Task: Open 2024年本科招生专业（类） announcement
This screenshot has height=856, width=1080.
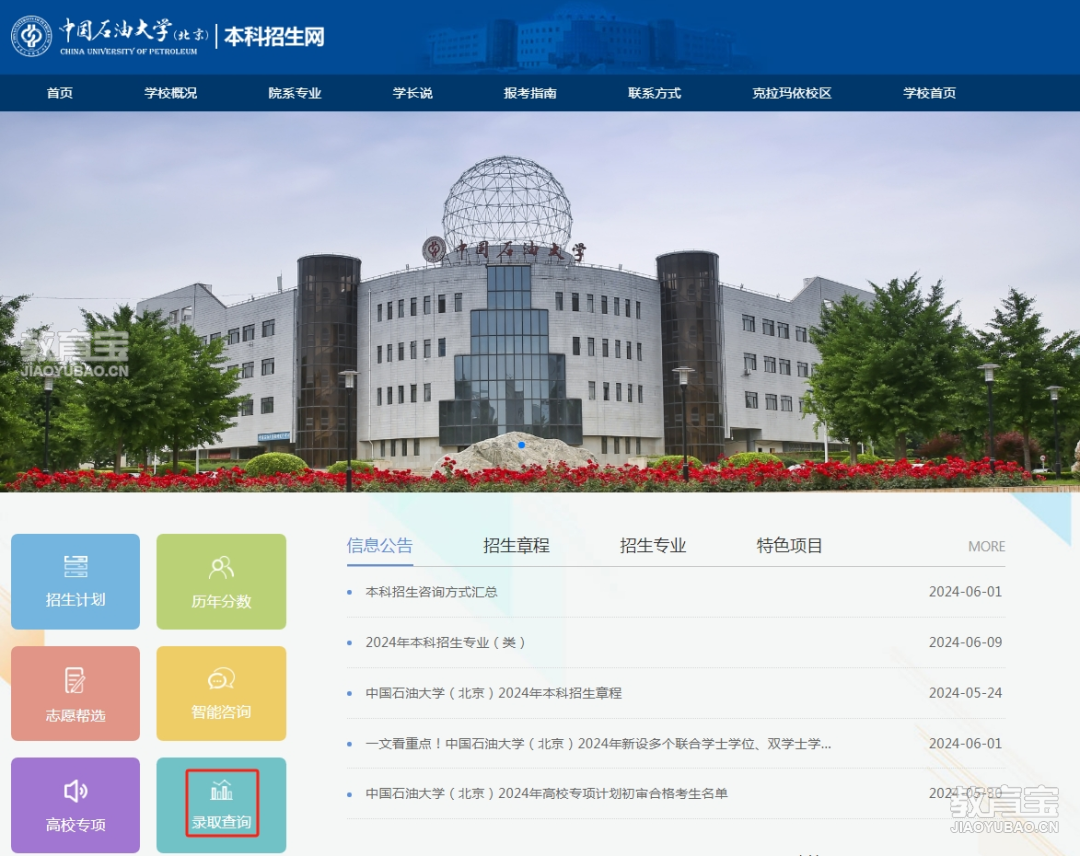Action: click(446, 642)
